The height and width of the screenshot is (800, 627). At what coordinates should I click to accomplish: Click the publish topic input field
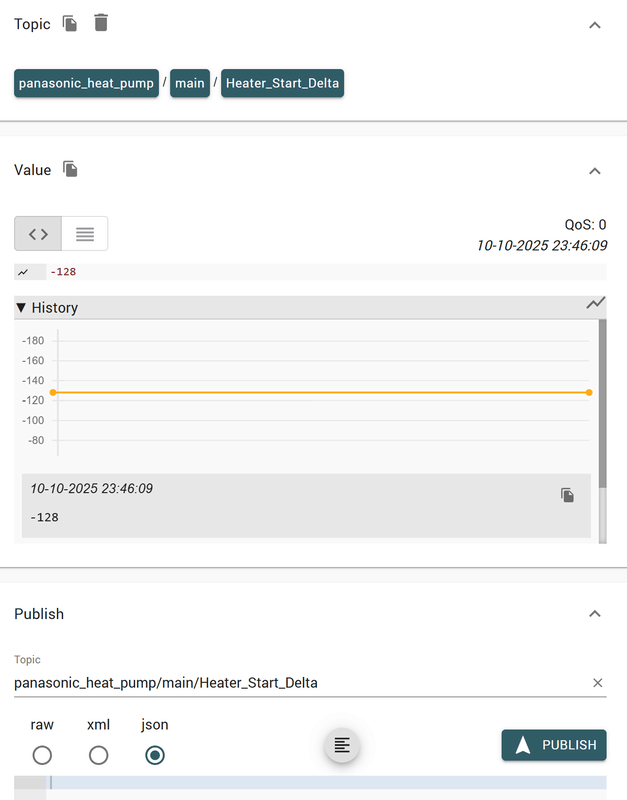pos(300,683)
